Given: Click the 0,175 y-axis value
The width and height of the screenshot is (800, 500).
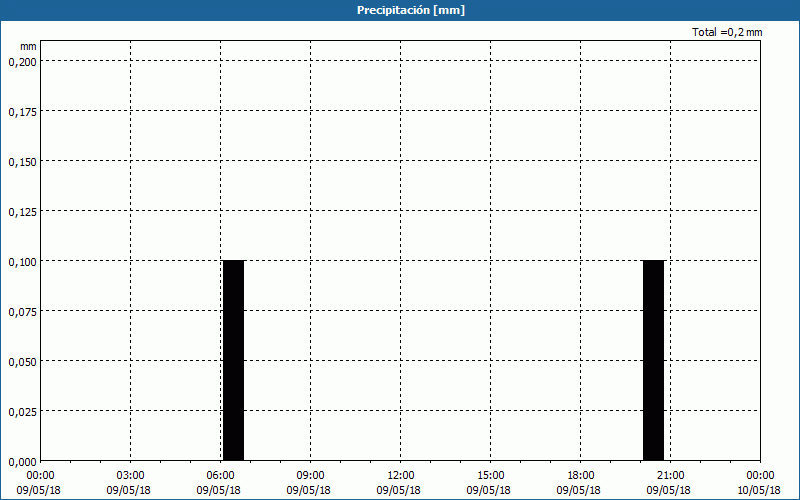Looking at the screenshot, I should [22, 112].
